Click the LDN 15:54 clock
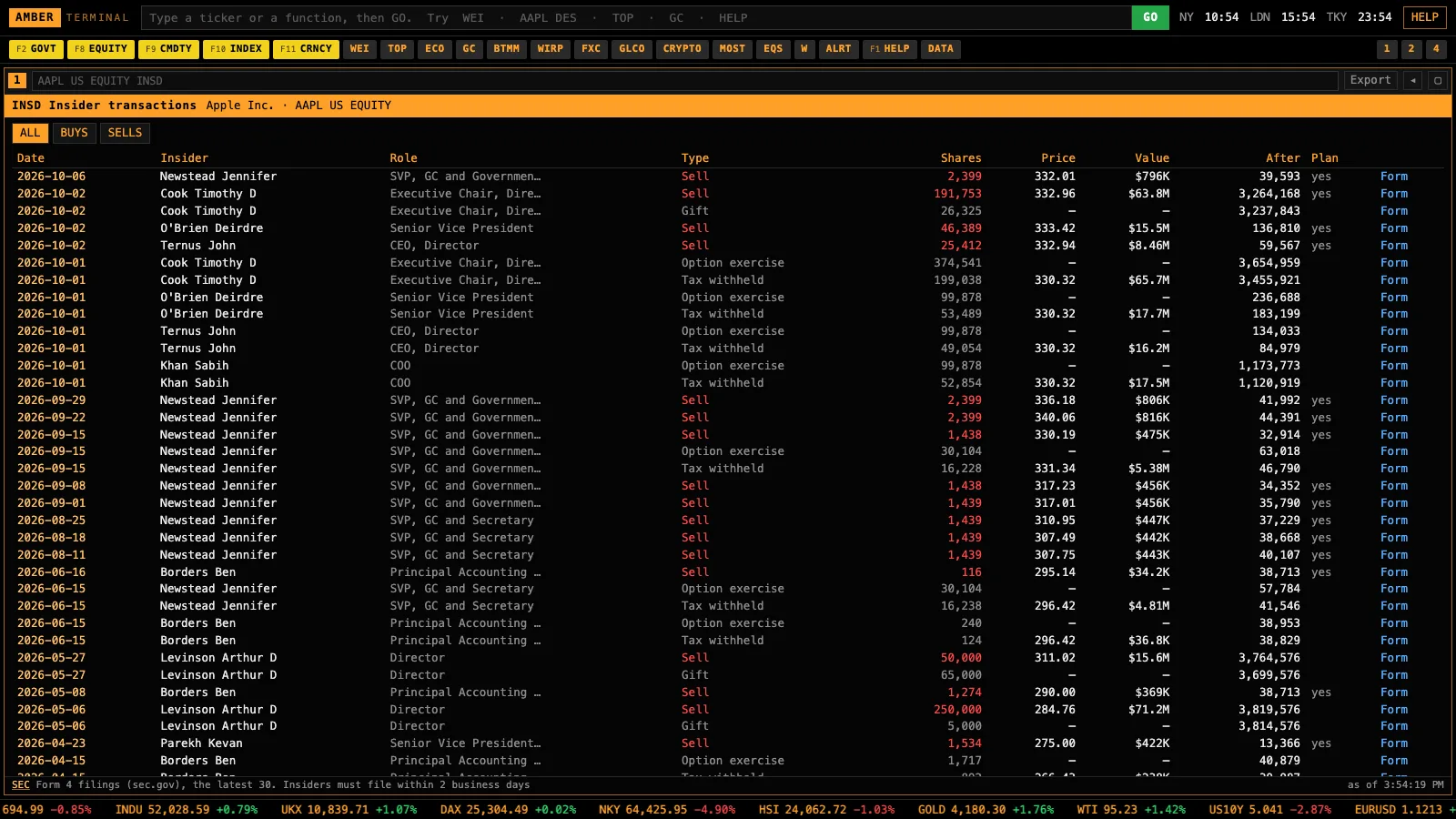1456x819 pixels. 1282,17
